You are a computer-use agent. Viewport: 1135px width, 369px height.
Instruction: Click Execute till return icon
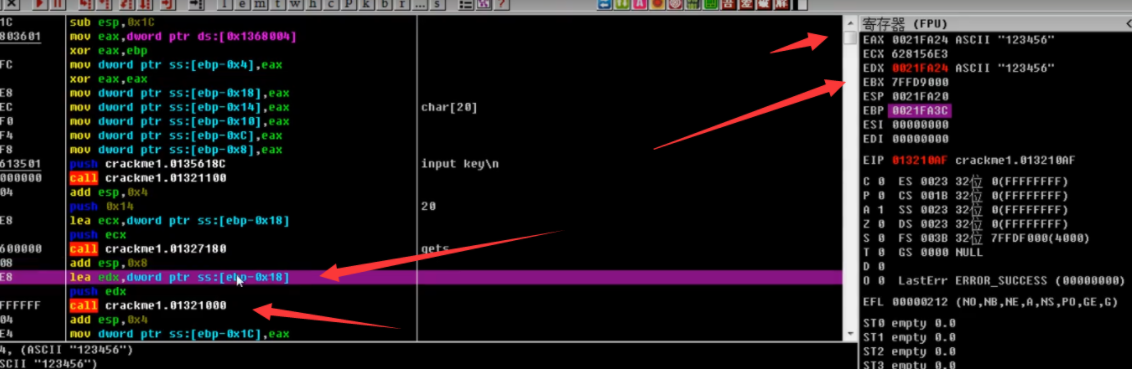coord(167,4)
